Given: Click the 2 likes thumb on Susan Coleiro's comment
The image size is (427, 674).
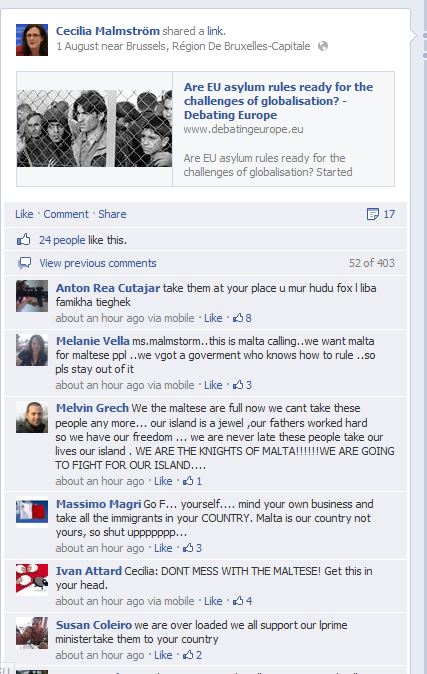Looking at the screenshot, I should [188, 655].
